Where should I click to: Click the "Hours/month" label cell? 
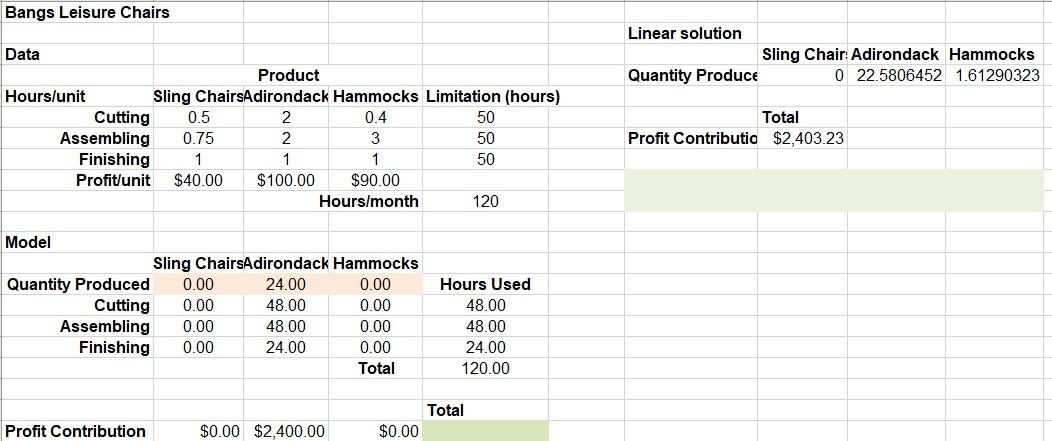coord(369,201)
